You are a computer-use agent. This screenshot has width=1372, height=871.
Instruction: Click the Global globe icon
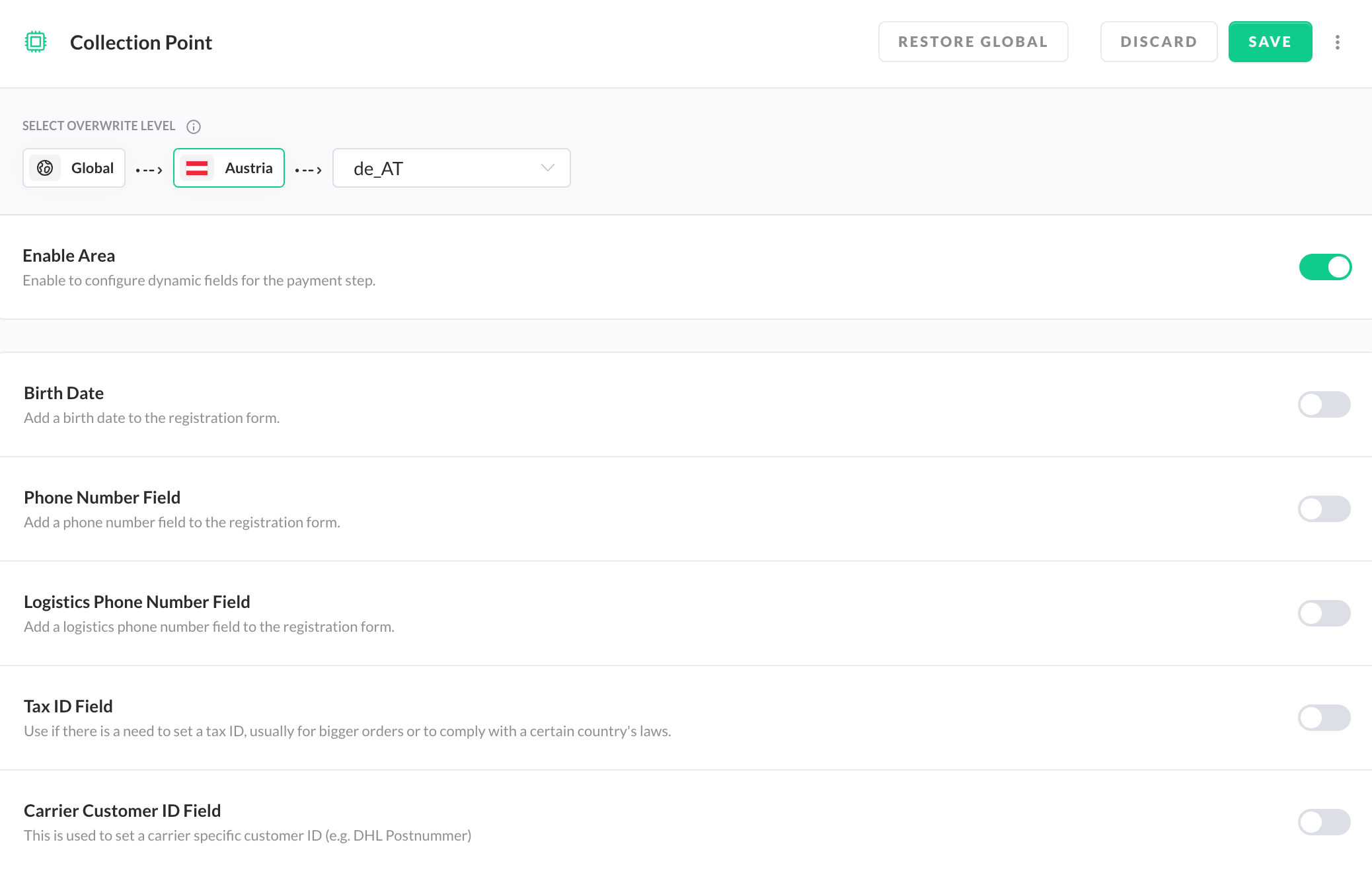tap(45, 168)
